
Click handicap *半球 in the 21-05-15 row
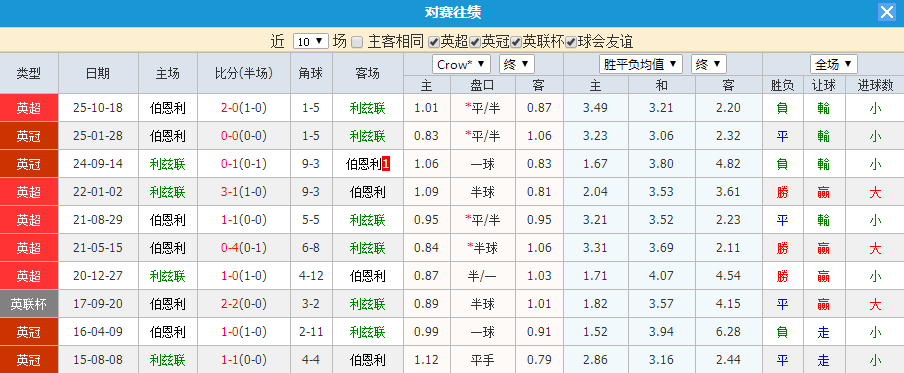pos(483,248)
